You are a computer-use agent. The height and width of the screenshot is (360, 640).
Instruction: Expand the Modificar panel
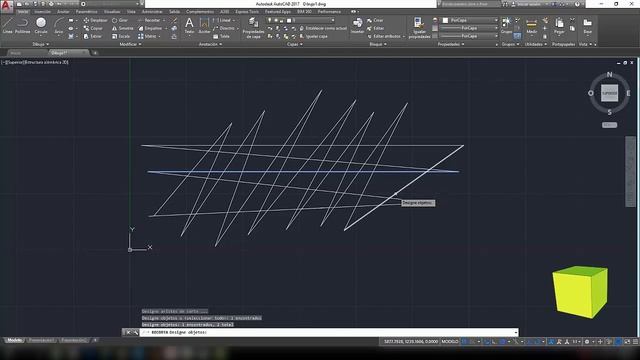(130, 44)
